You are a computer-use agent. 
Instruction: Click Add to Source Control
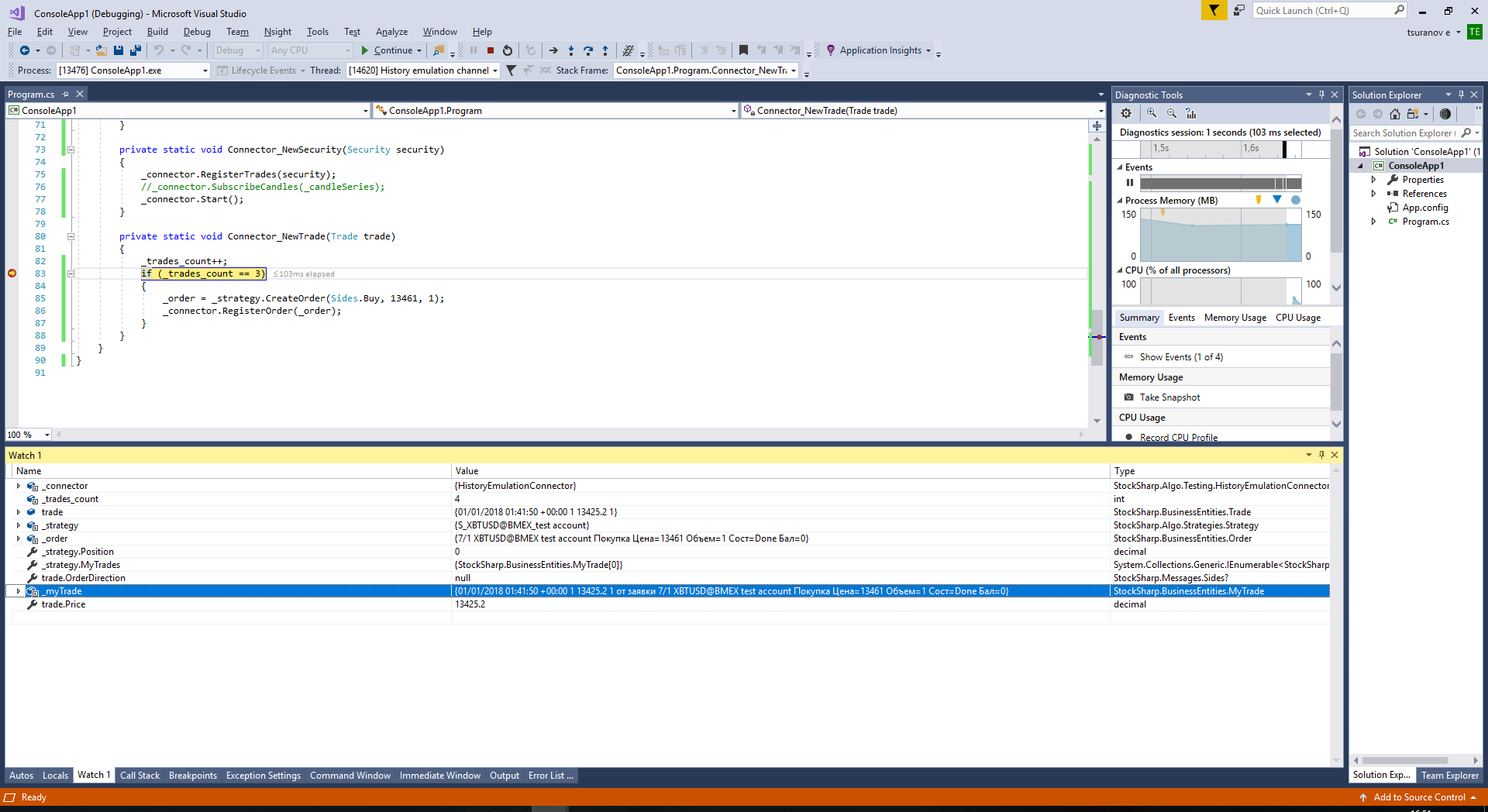1419,797
